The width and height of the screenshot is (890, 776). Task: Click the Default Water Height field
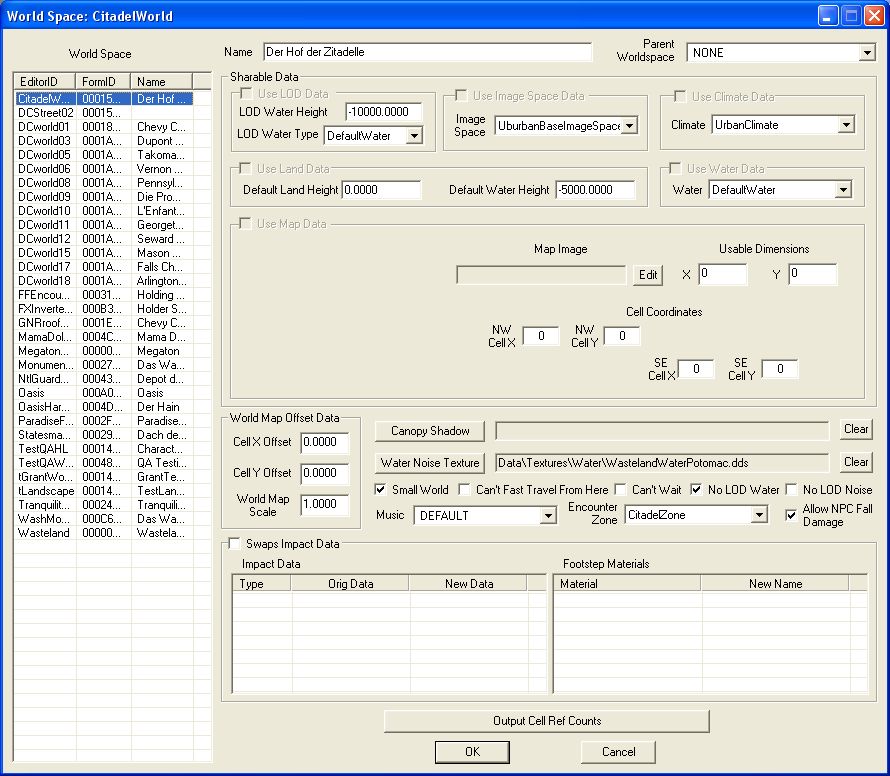[595, 190]
